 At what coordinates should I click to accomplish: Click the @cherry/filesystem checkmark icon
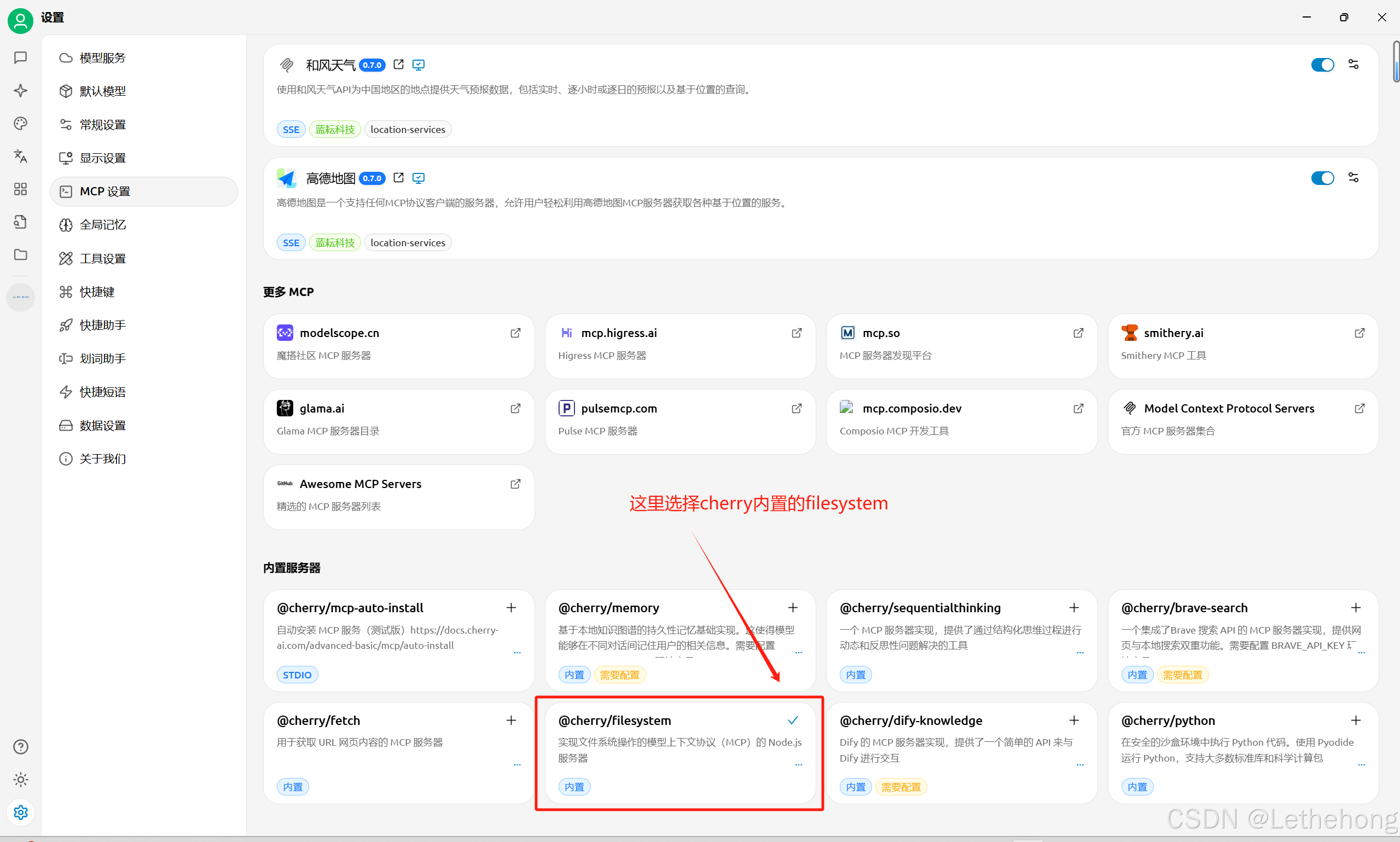[793, 720]
